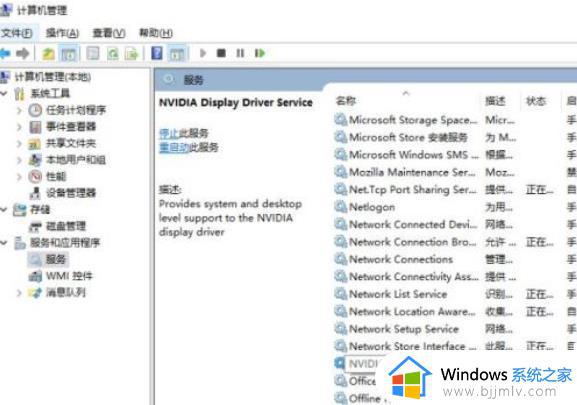Screen dimensions: 577x405
Task: Click the 重启动 this service link
Action: [174, 147]
